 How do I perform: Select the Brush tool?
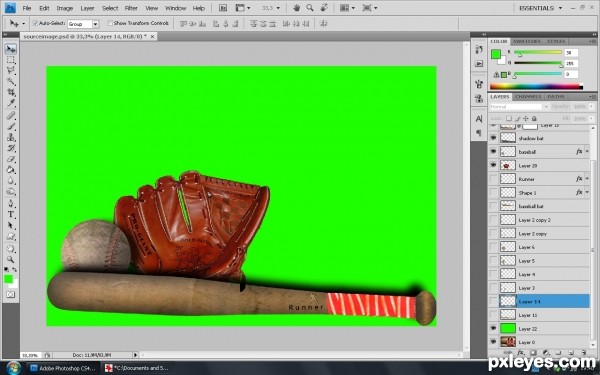(x=11, y=127)
